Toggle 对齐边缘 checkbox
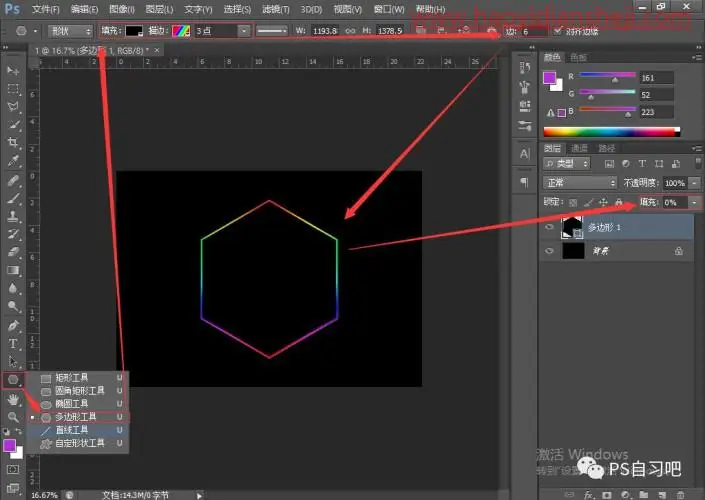This screenshot has width=705, height=500. (x=558, y=31)
